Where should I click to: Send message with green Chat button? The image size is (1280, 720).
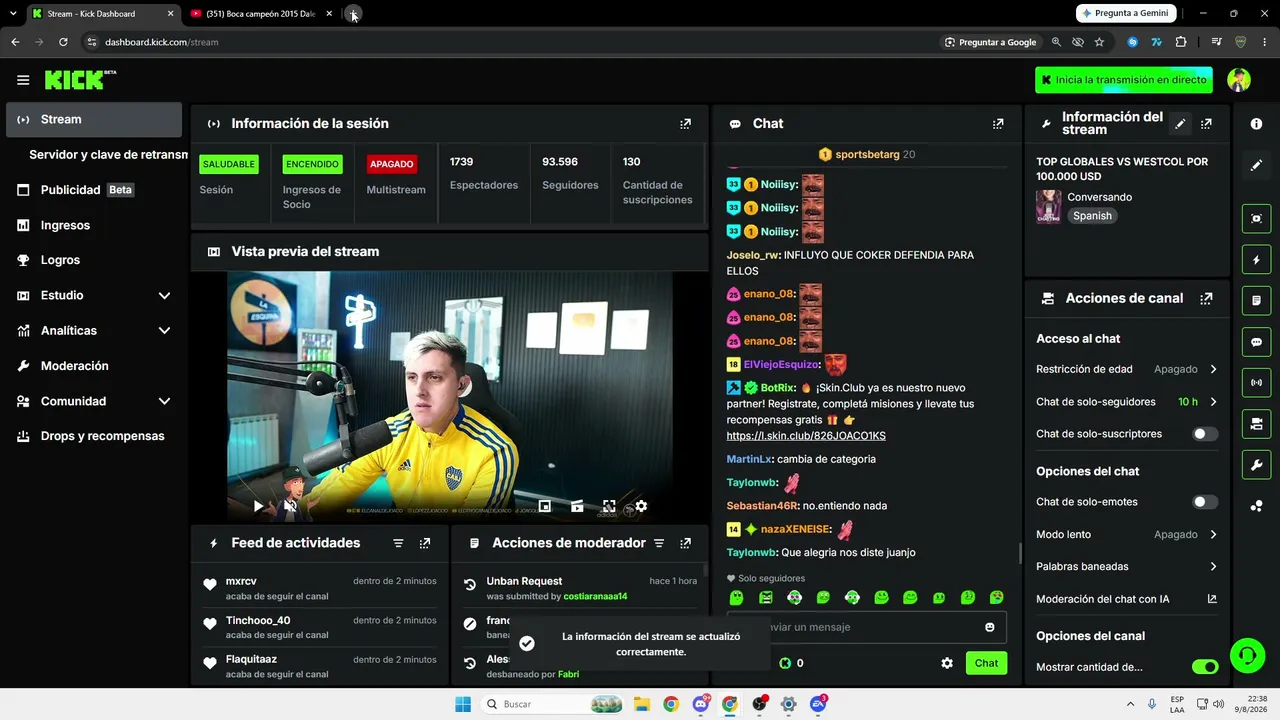(x=986, y=663)
